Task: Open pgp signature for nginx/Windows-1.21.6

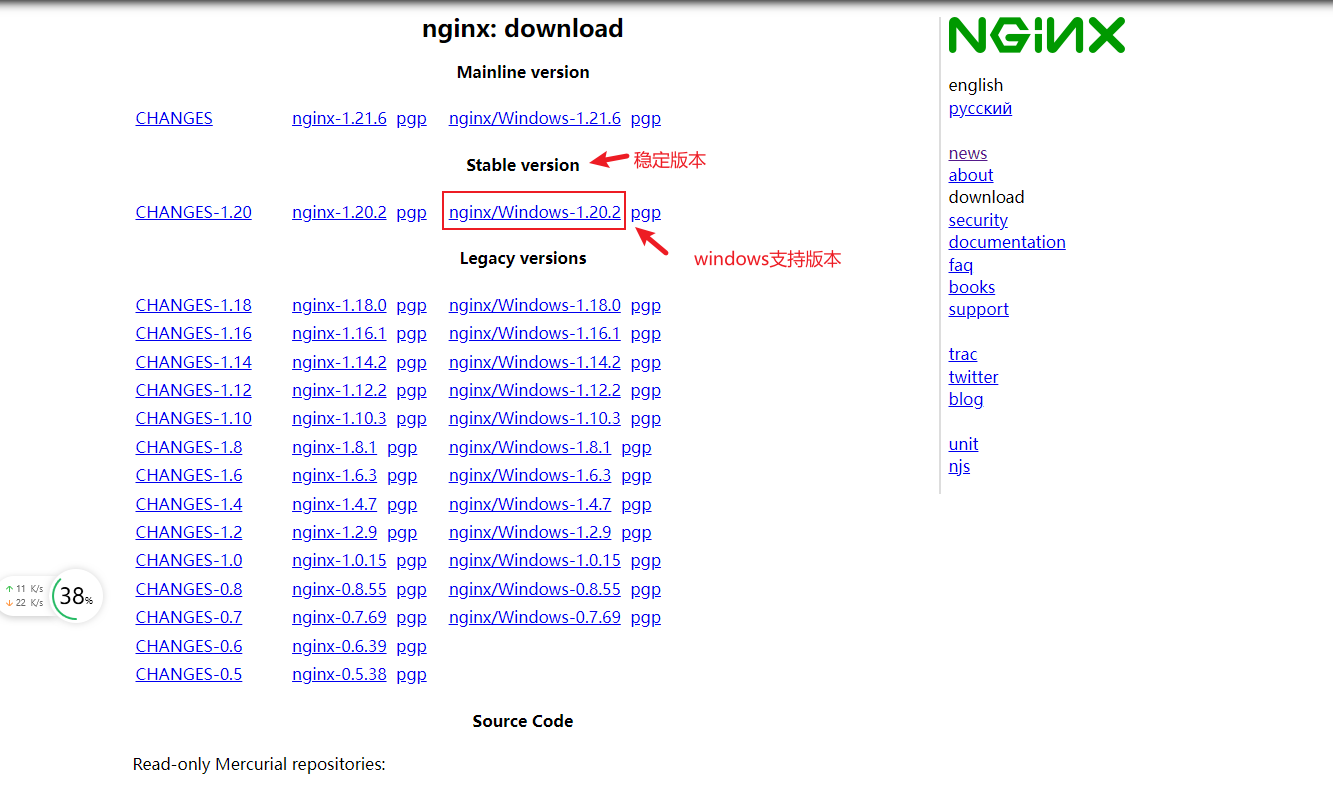Action: [x=646, y=118]
